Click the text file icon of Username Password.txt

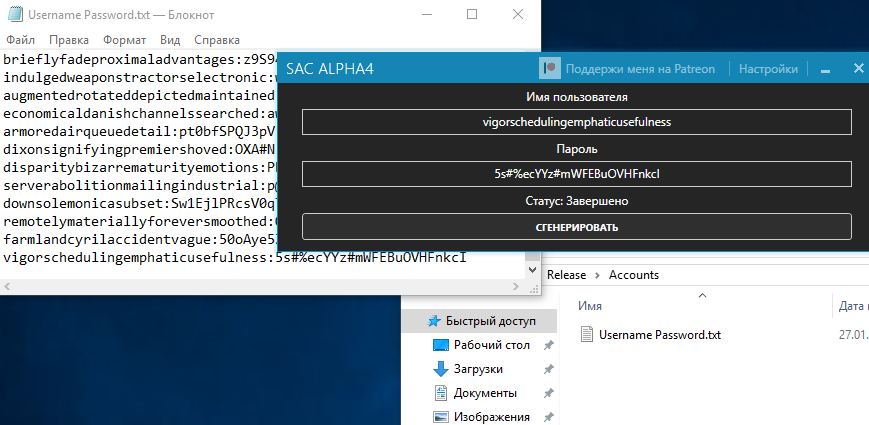(x=587, y=335)
